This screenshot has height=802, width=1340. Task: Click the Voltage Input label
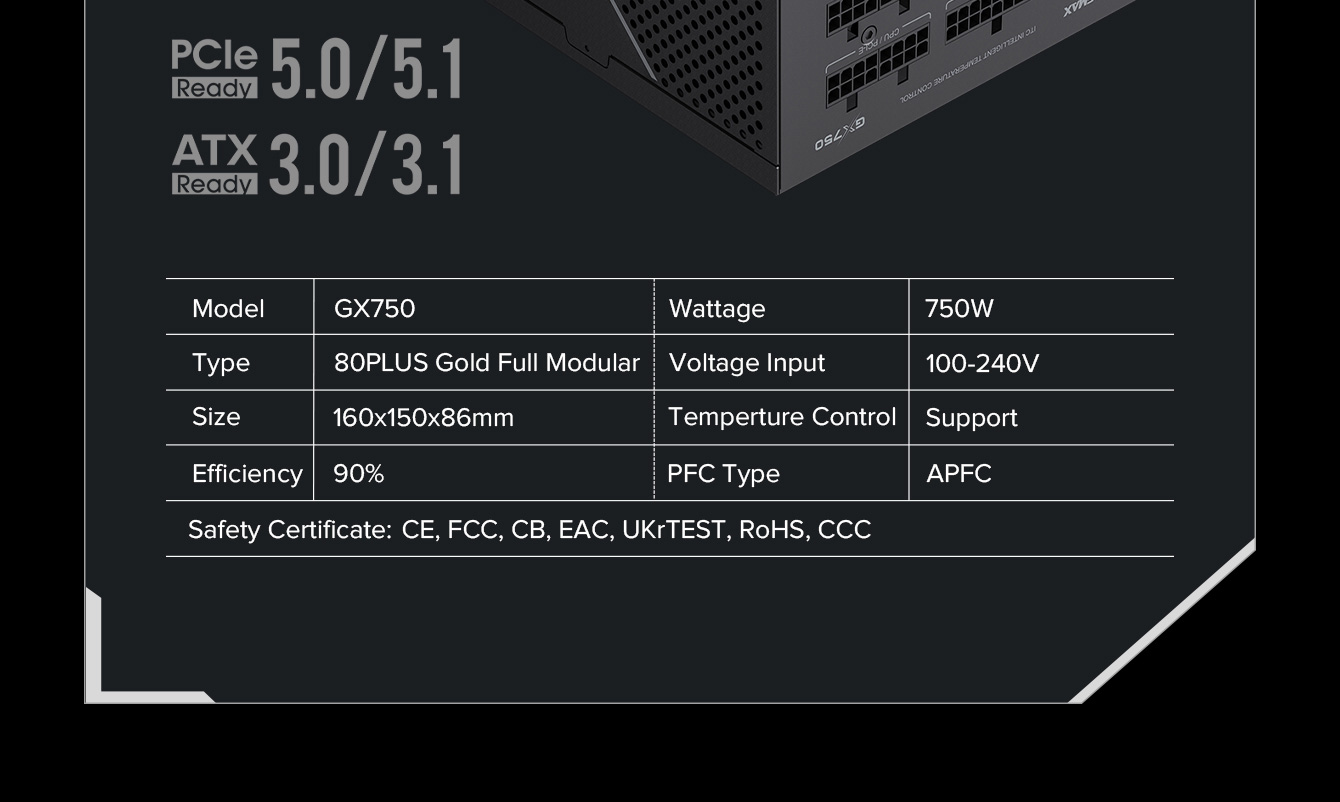747,363
